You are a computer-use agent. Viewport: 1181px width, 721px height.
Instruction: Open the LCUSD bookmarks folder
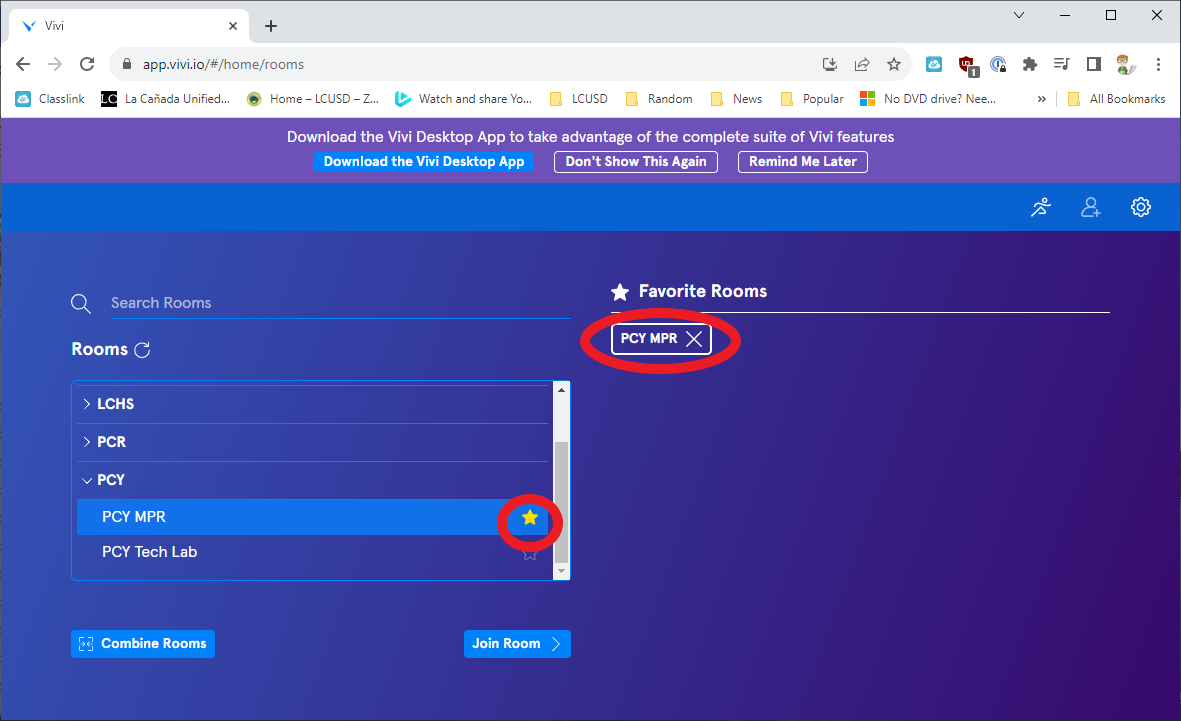(578, 99)
